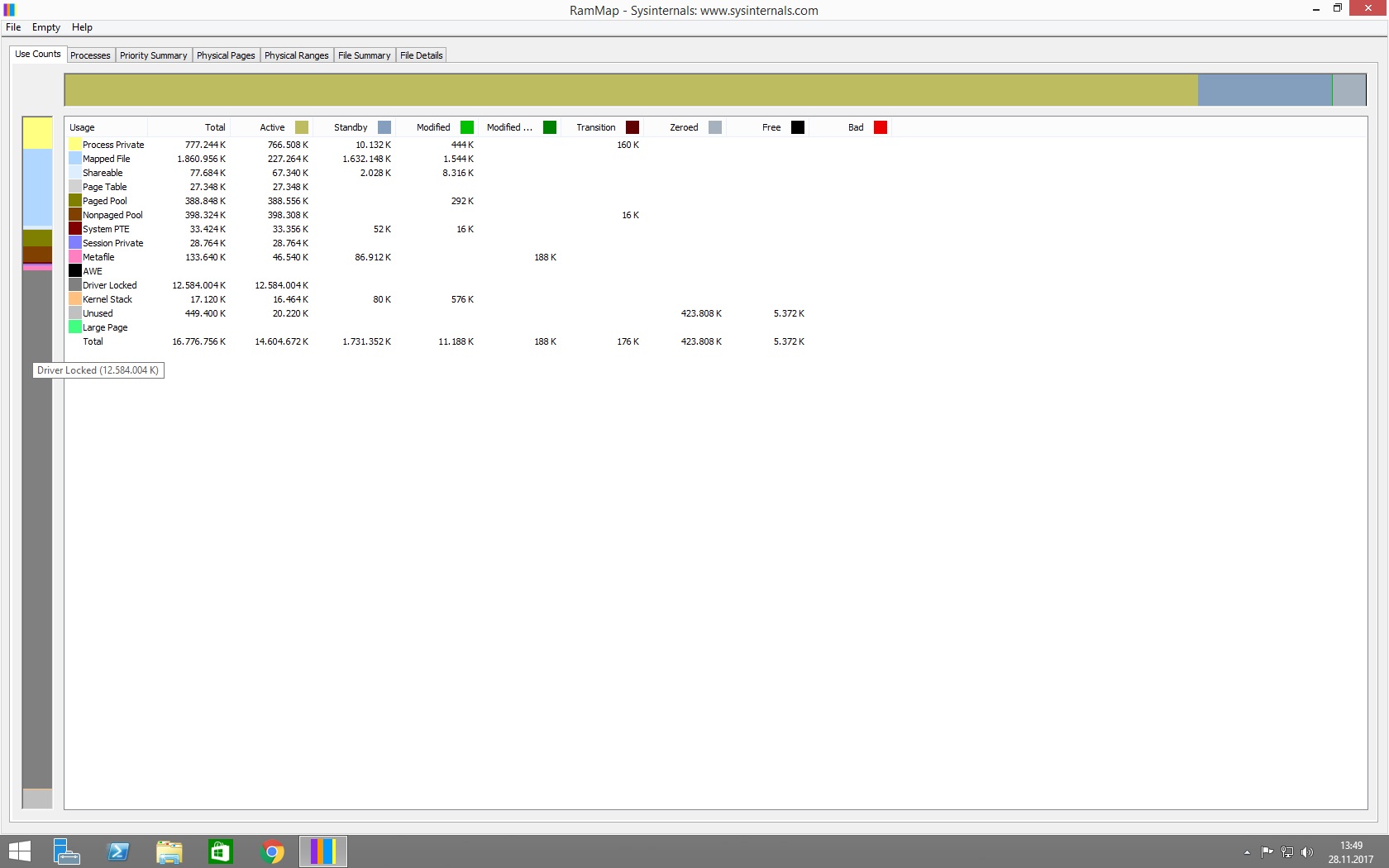Click the System PTE dark red swatch
Viewport: 1389px width, 868px height.
[x=75, y=229]
